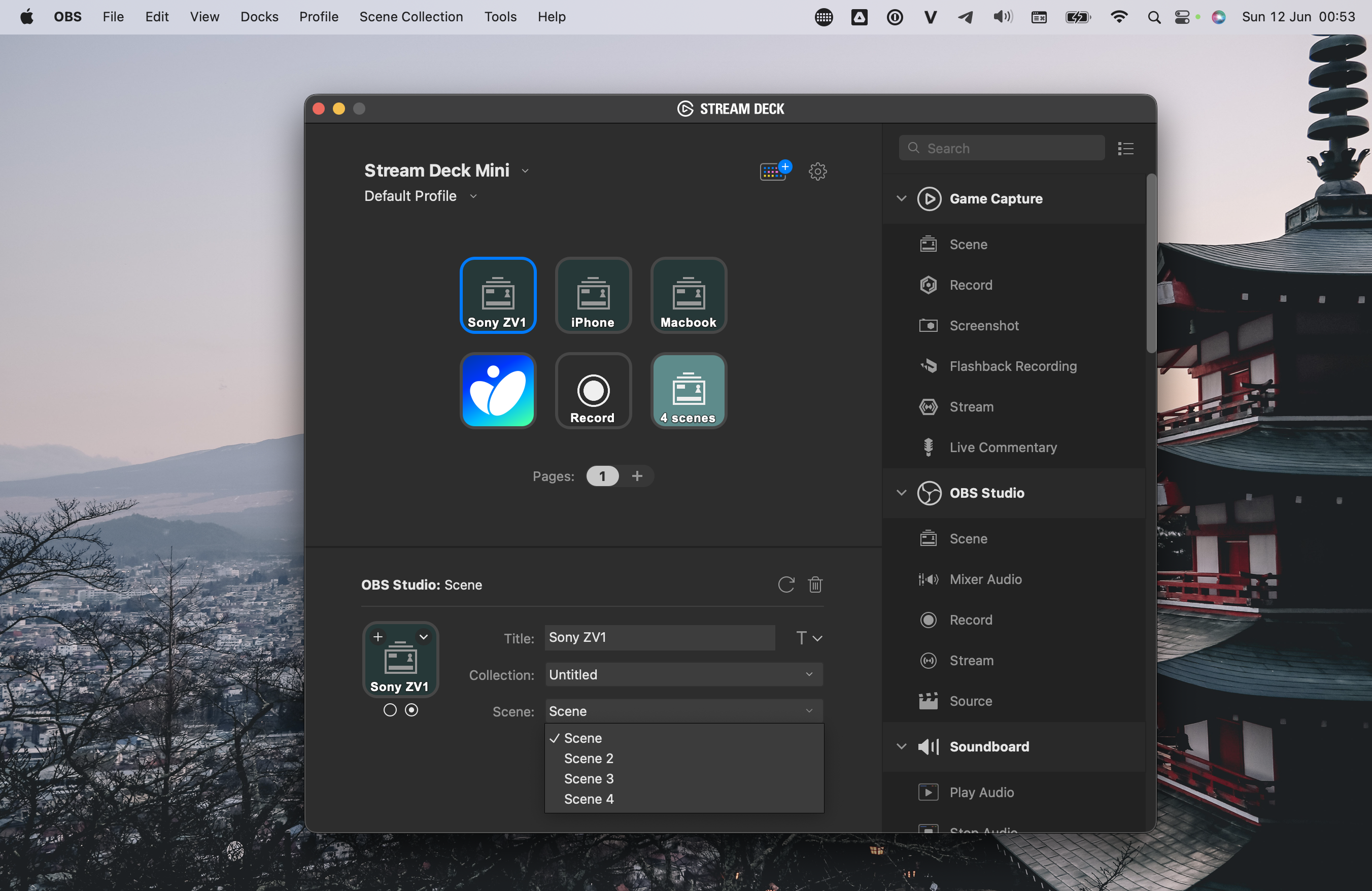The width and height of the screenshot is (1372, 891).
Task: Choose the Mixer Audio action
Action: tap(1013, 579)
